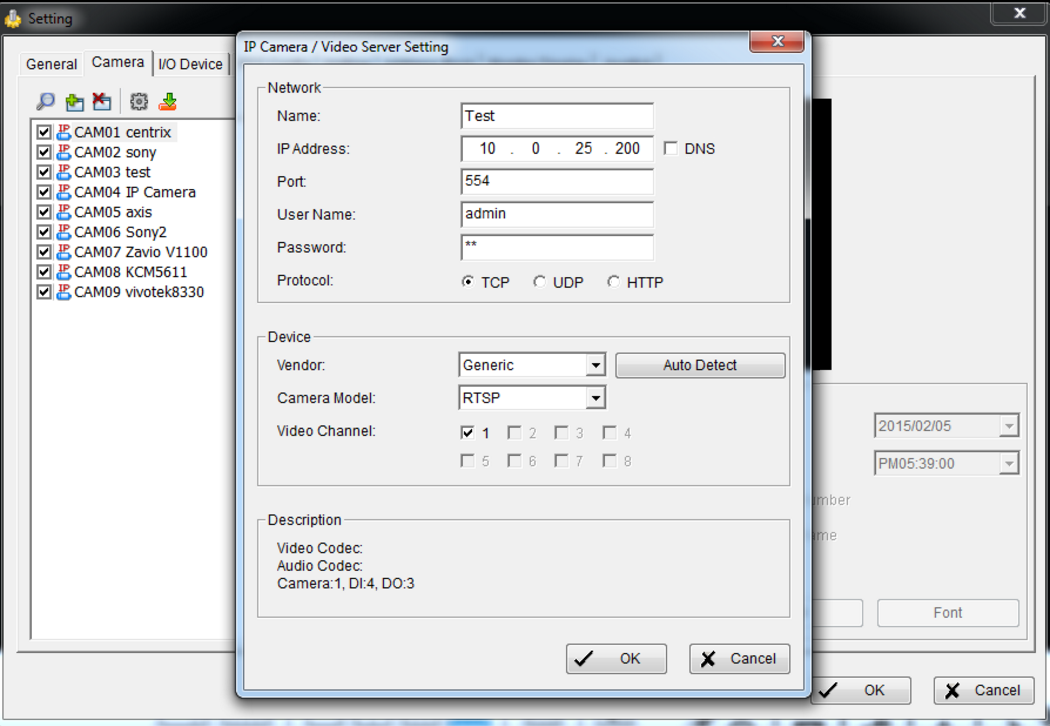Choose the HTTP protocol option

pyautogui.click(x=613, y=282)
